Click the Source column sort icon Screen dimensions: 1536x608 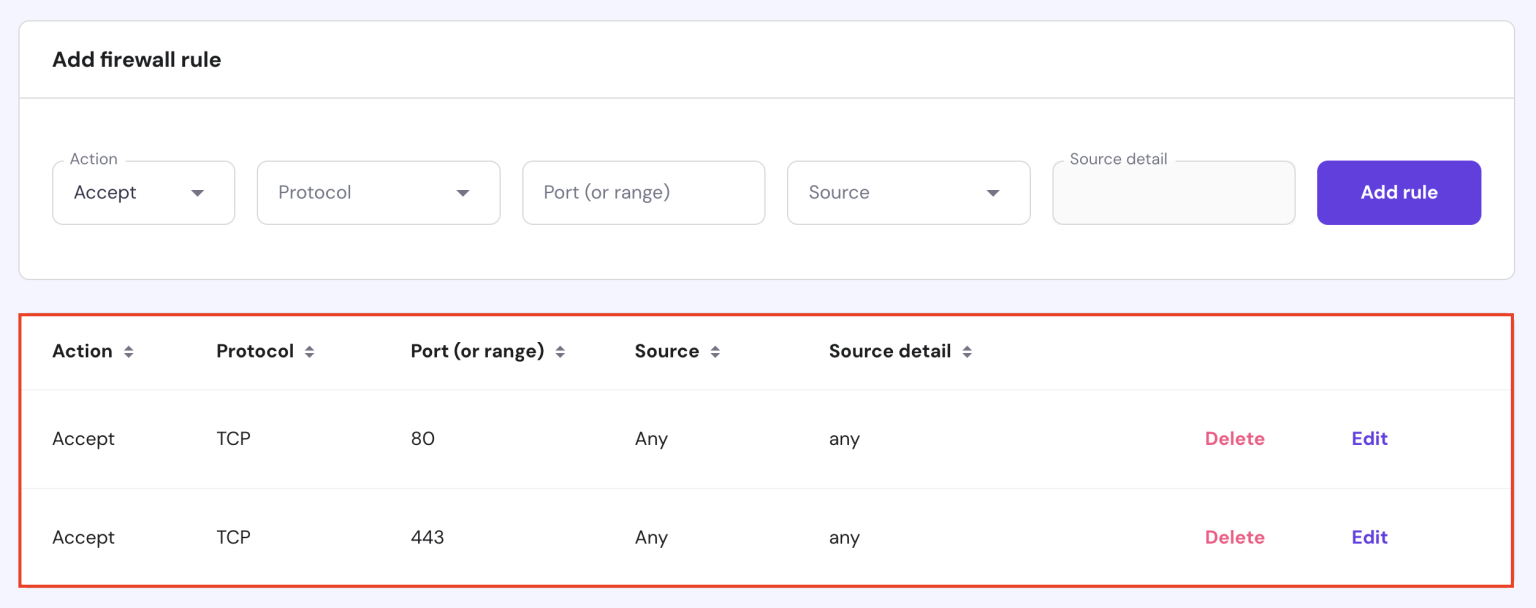coord(715,351)
